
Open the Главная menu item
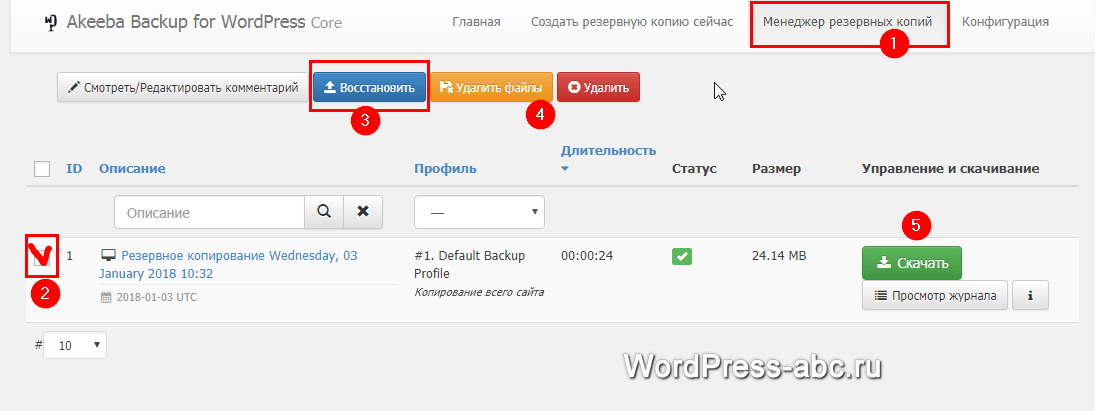click(x=476, y=22)
